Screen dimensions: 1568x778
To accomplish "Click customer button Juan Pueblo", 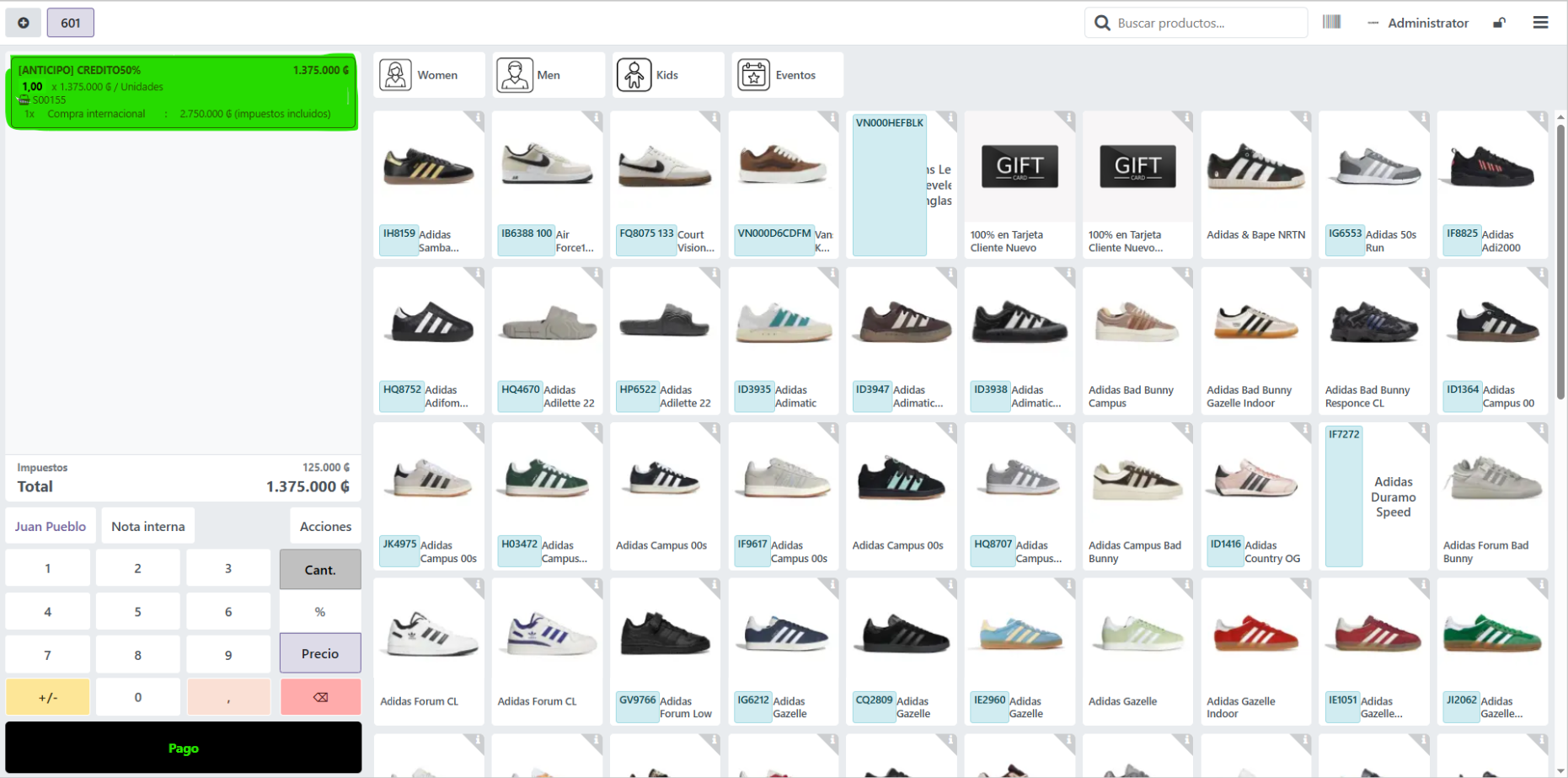I will (x=51, y=526).
